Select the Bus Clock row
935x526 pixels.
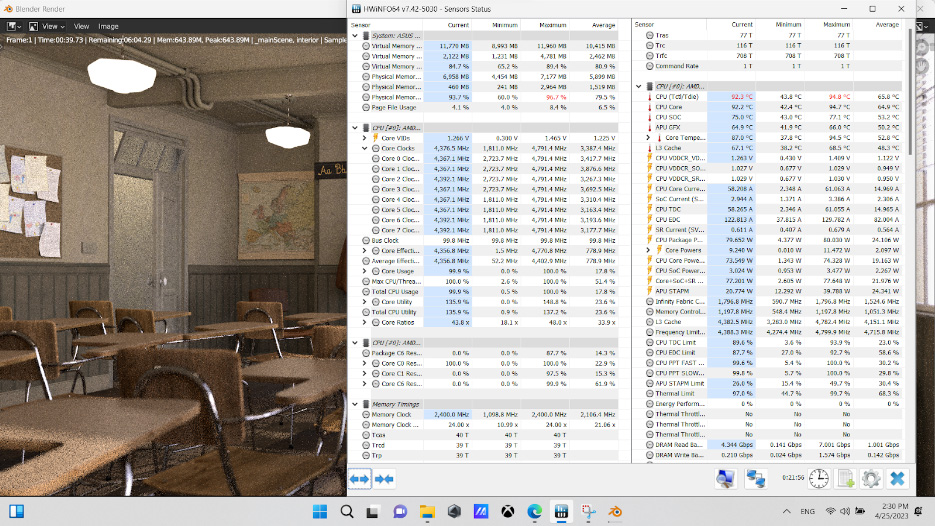489,240
